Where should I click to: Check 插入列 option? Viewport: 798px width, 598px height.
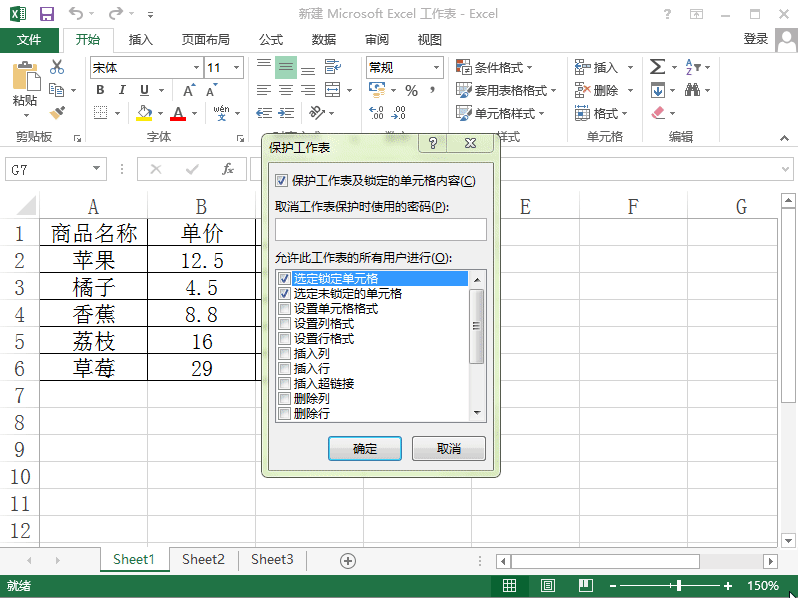tap(284, 353)
